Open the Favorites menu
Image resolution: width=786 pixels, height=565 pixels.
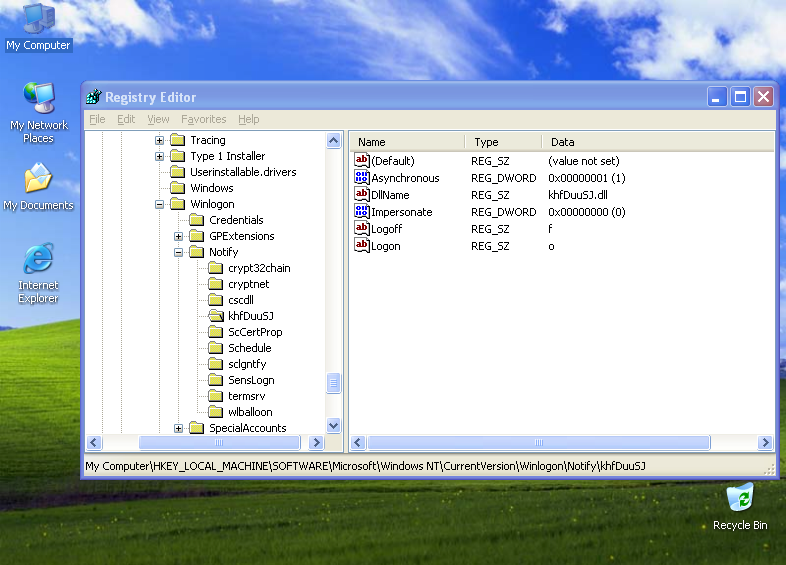pyautogui.click(x=204, y=119)
